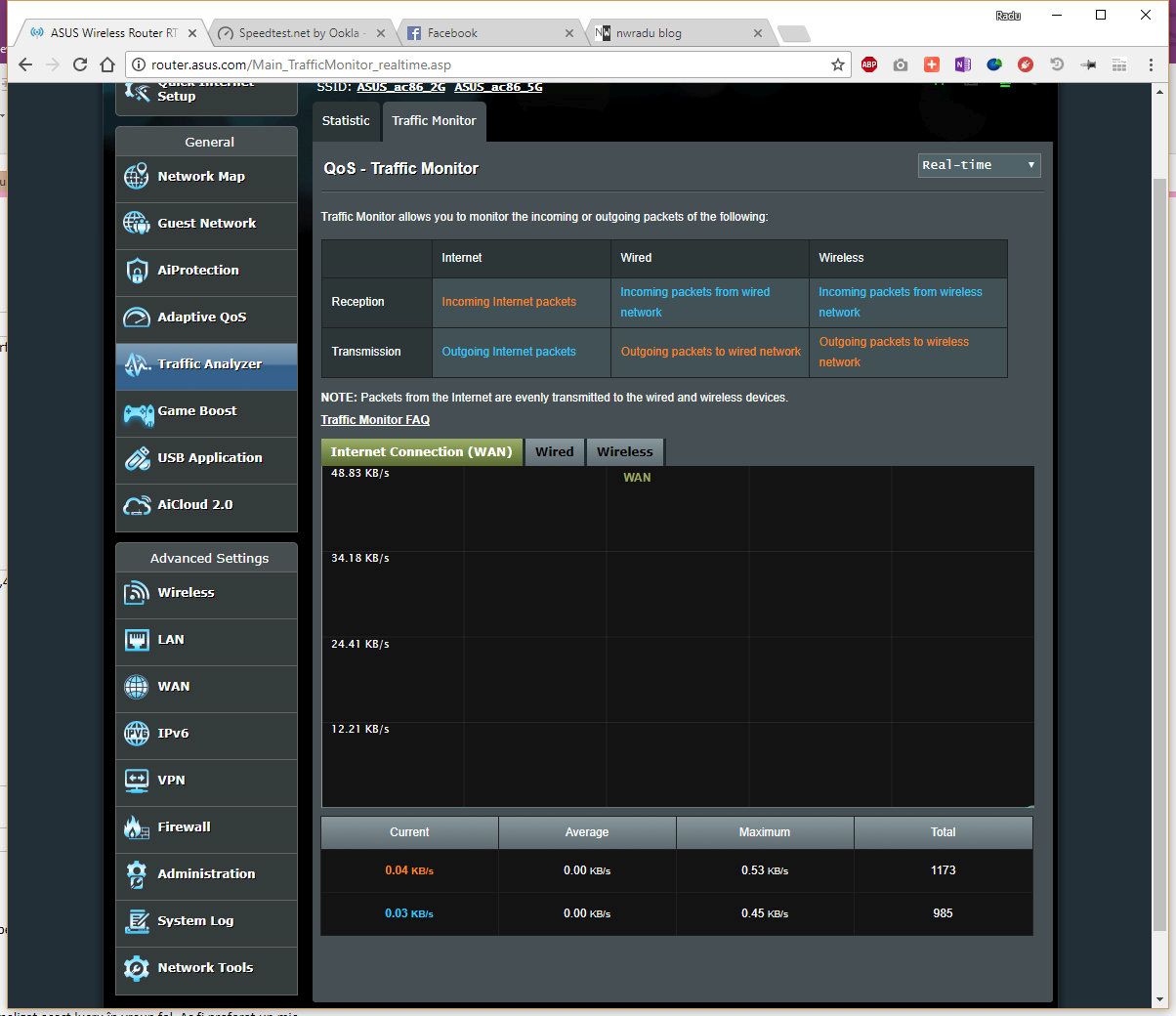Open a new browser tab

[793, 35]
